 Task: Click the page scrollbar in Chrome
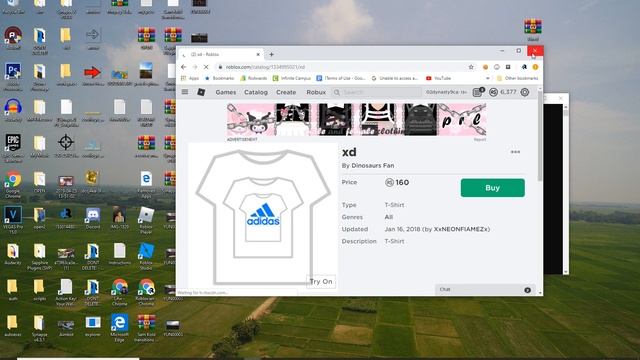pos(540,135)
